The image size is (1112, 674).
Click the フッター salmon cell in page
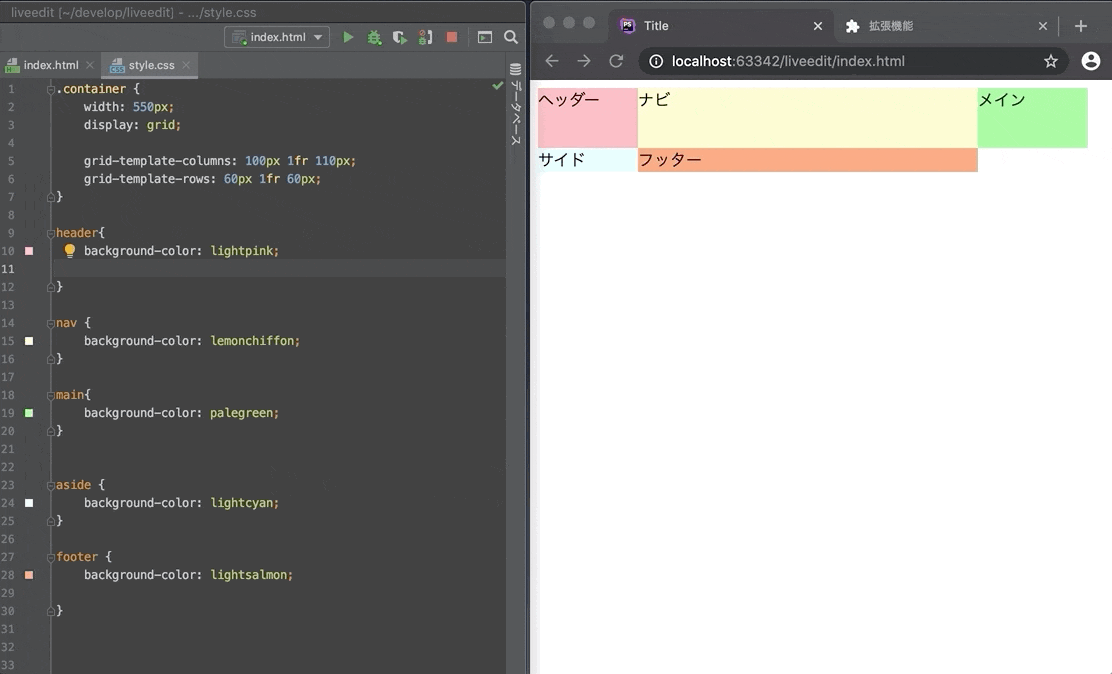click(807, 160)
